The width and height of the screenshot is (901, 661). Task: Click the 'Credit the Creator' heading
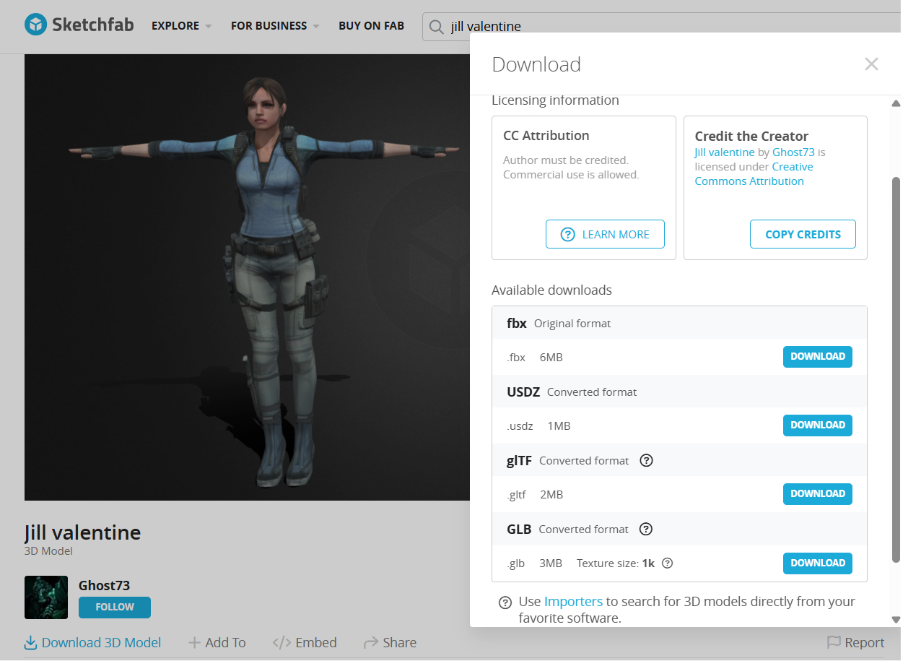(x=751, y=136)
